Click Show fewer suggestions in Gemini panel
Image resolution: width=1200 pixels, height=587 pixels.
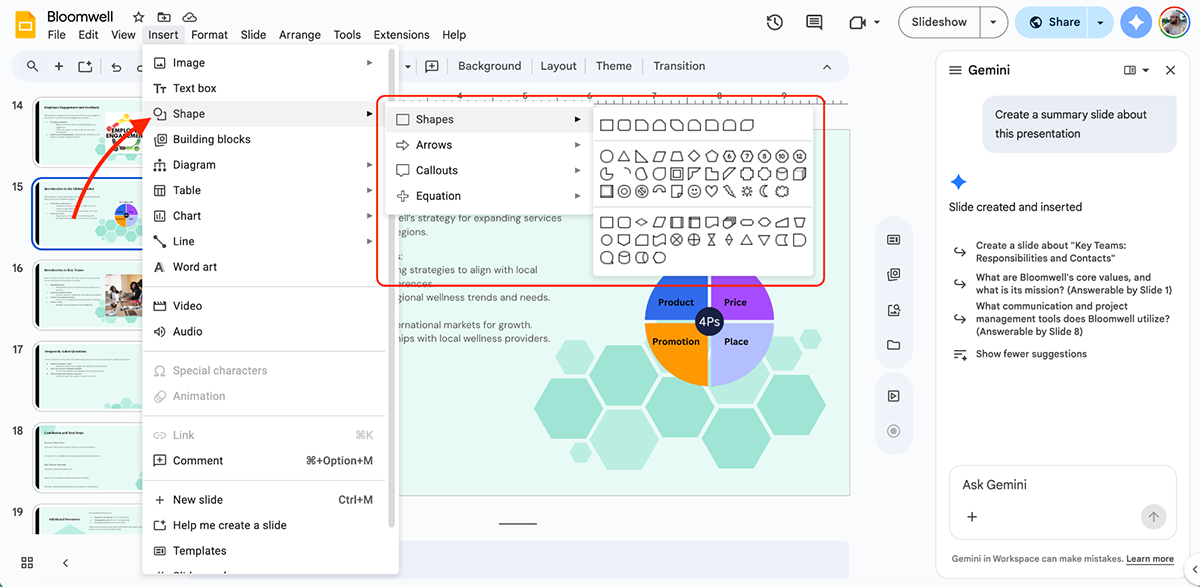pyautogui.click(x=1033, y=353)
